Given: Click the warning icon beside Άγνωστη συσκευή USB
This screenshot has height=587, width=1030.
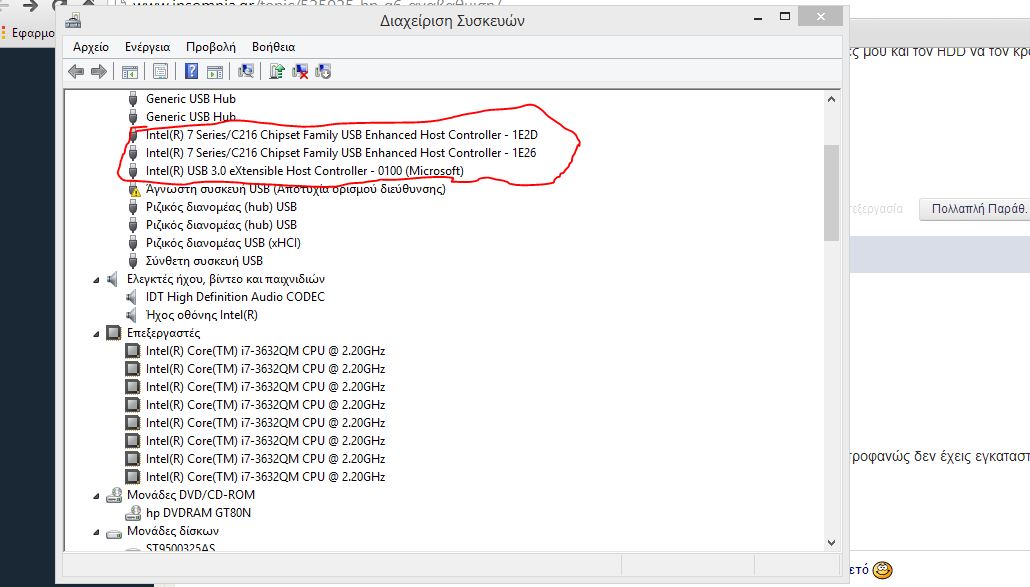Looking at the screenshot, I should tap(134, 190).
